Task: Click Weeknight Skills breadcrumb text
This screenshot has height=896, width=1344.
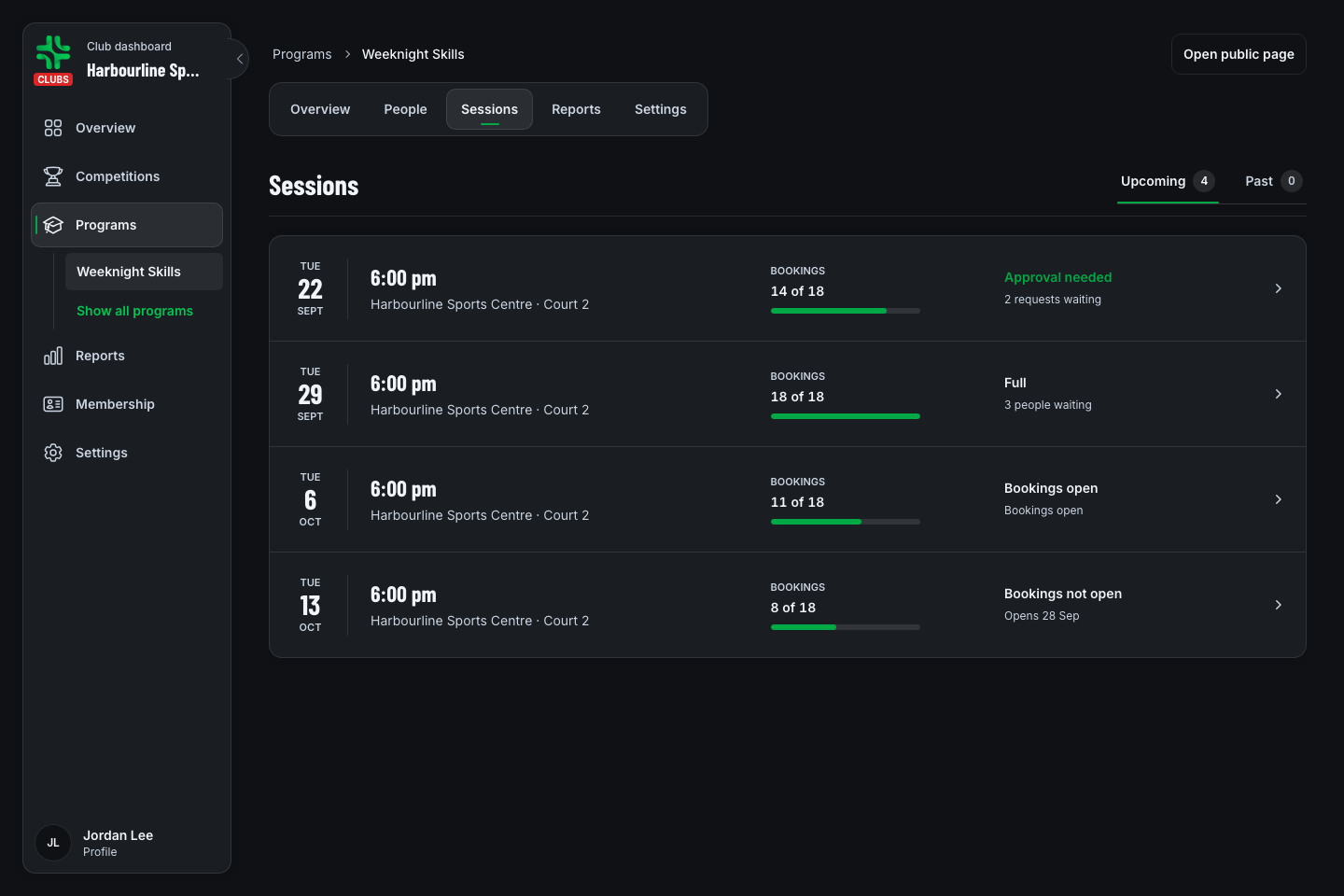Action: coord(413,54)
